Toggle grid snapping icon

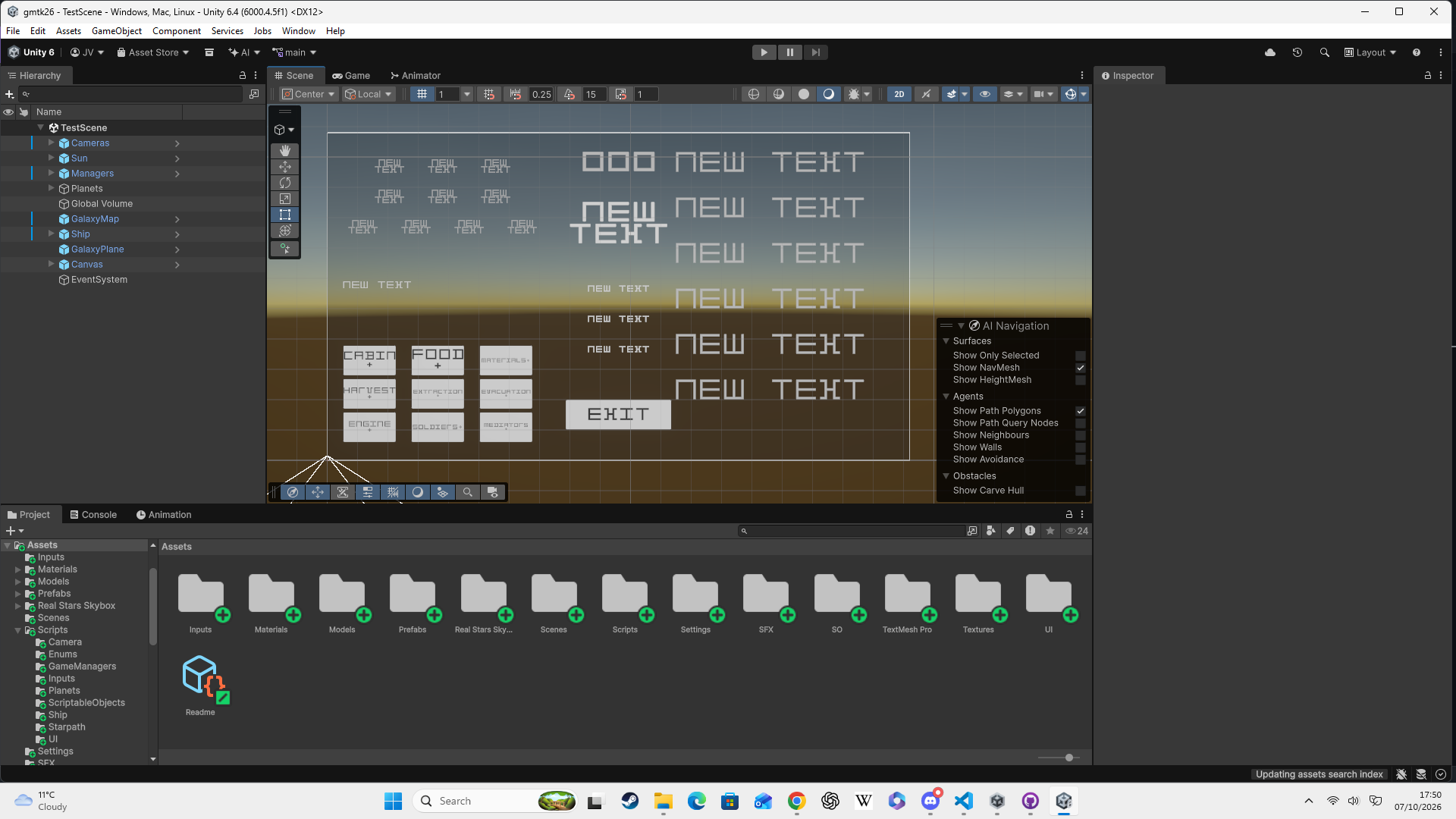(x=489, y=94)
